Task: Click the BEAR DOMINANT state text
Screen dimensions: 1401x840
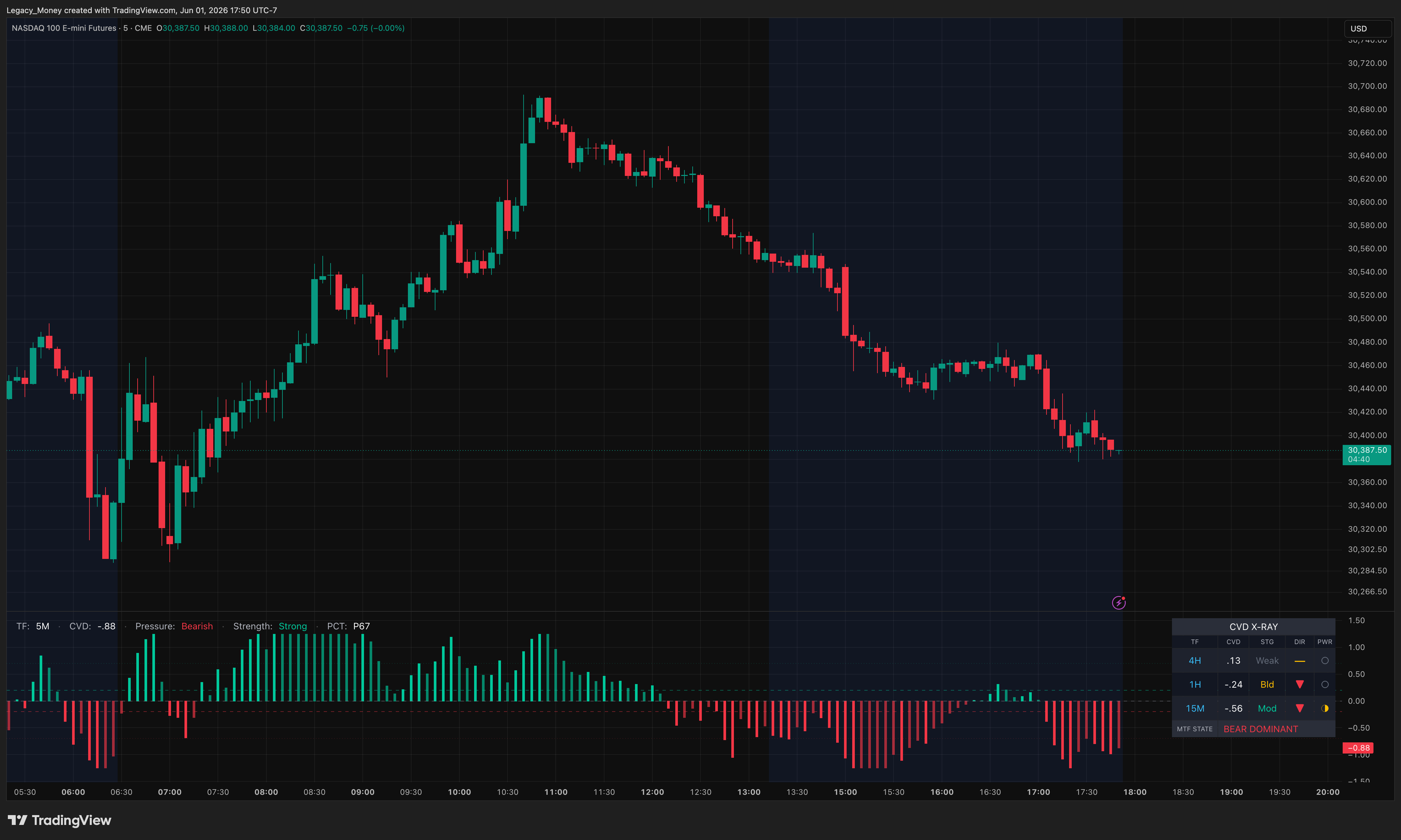Action: [1261, 729]
